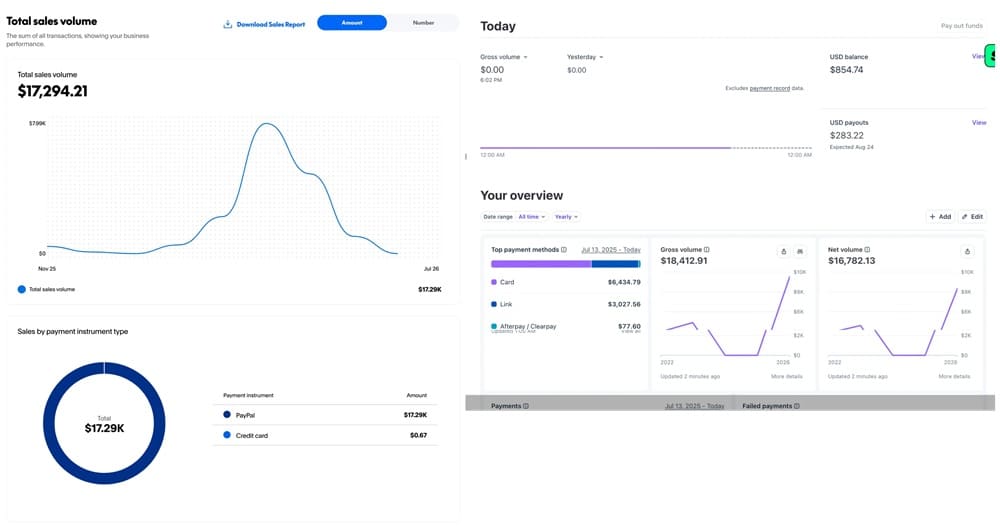Image resolution: width=1000 pixels, height=529 pixels.
Task: Select the Credit card amount $0.67
Action: point(418,435)
